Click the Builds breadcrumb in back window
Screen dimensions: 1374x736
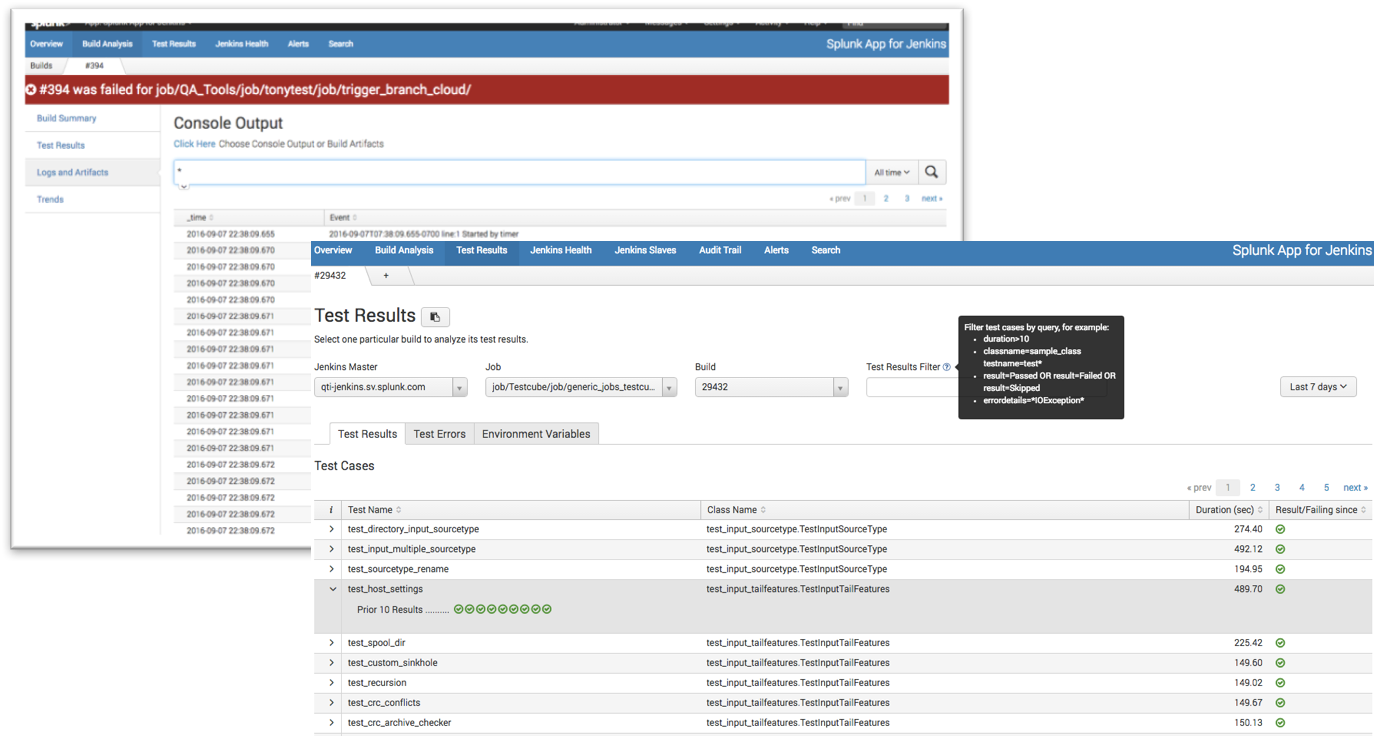41,65
